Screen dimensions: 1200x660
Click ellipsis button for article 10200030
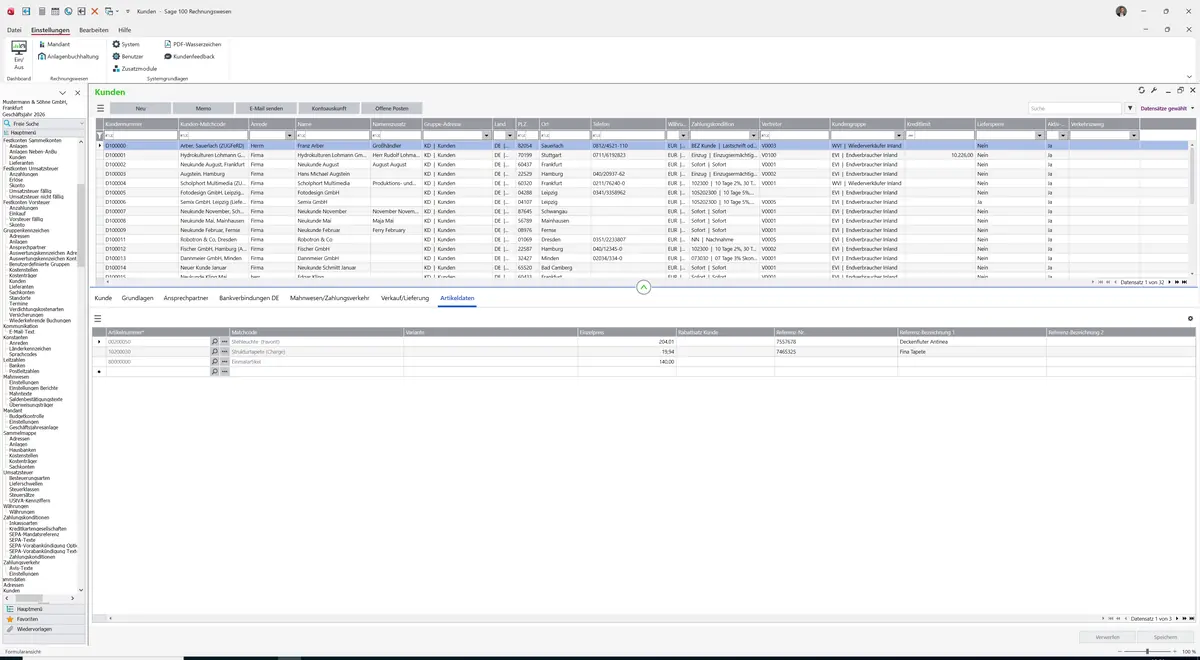coord(225,352)
